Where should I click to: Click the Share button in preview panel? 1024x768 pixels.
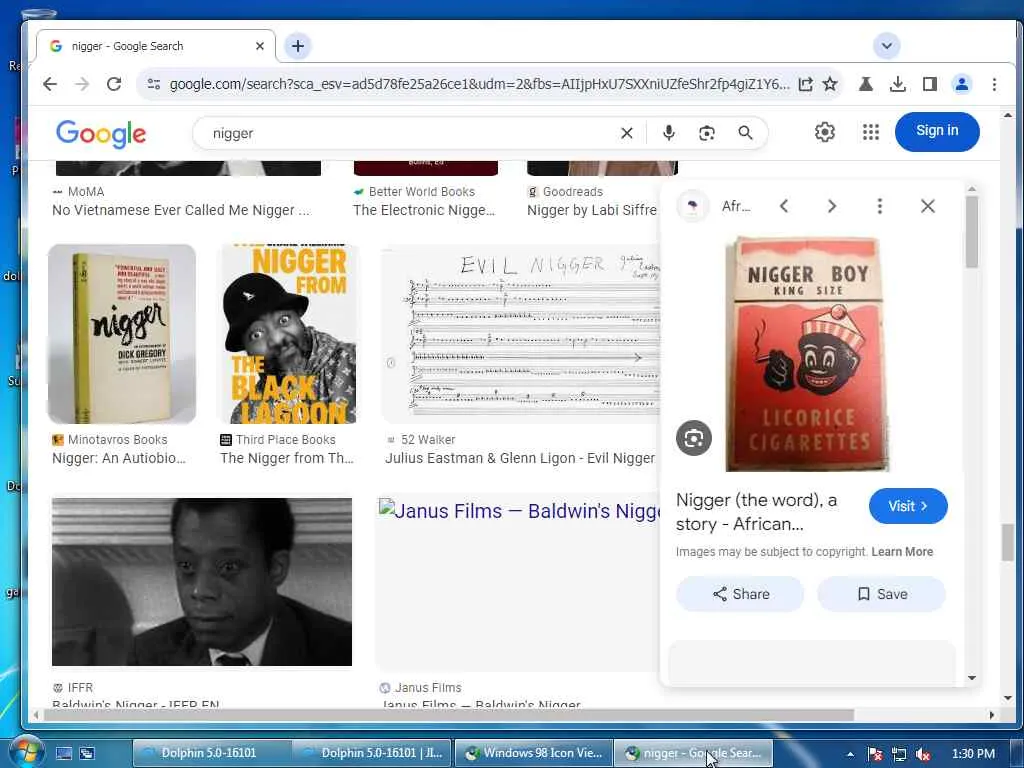740,594
